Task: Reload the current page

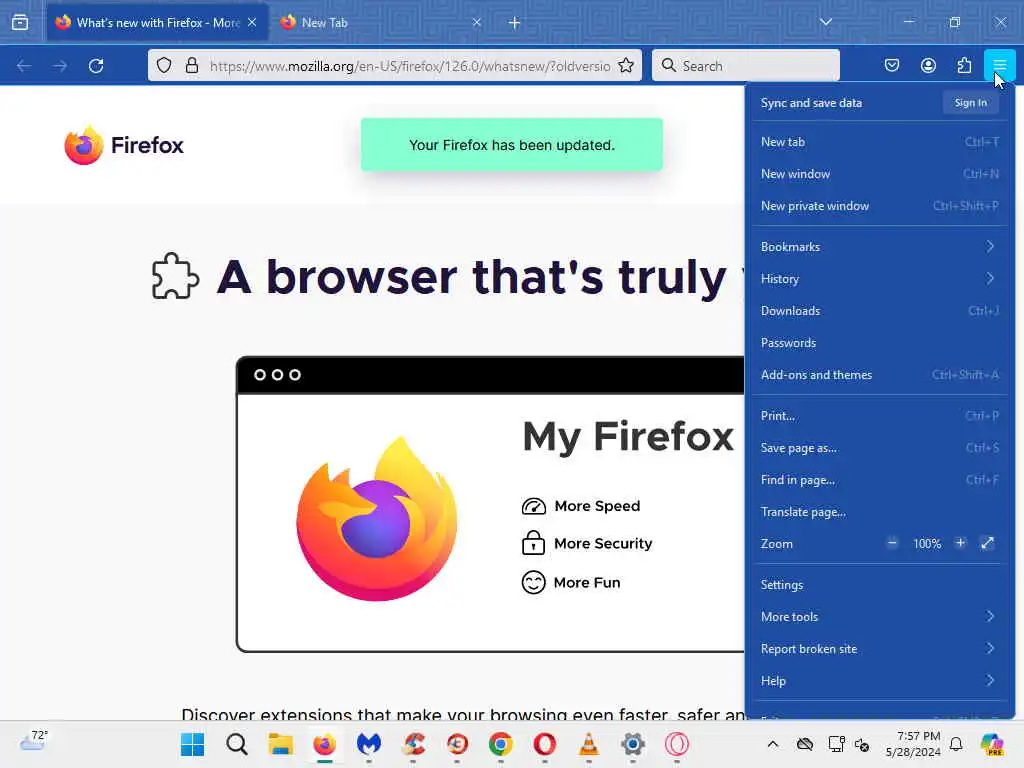Action: (96, 65)
